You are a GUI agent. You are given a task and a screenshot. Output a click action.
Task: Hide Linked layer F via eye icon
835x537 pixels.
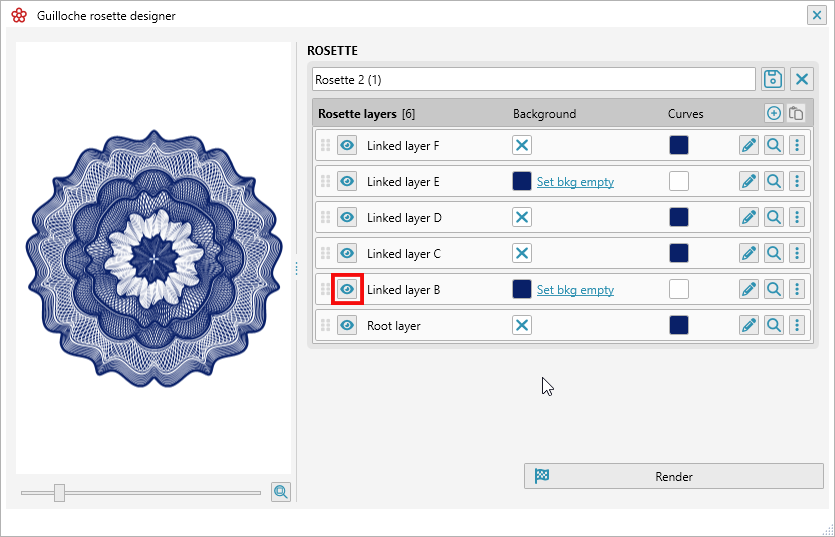[347, 145]
